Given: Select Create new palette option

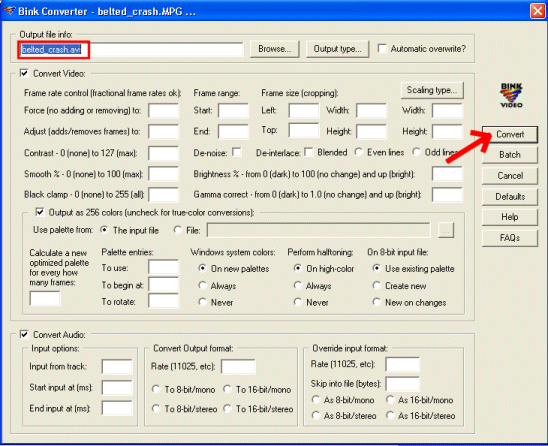Looking at the screenshot, I should click(x=376, y=285).
